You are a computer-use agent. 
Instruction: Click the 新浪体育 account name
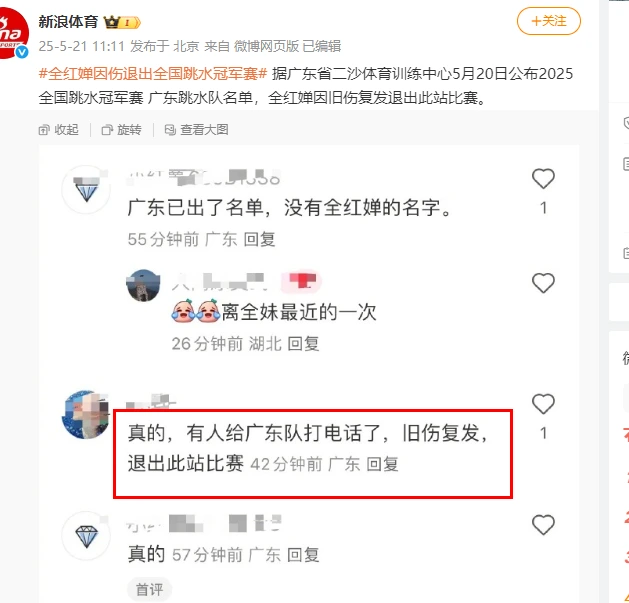point(68,22)
